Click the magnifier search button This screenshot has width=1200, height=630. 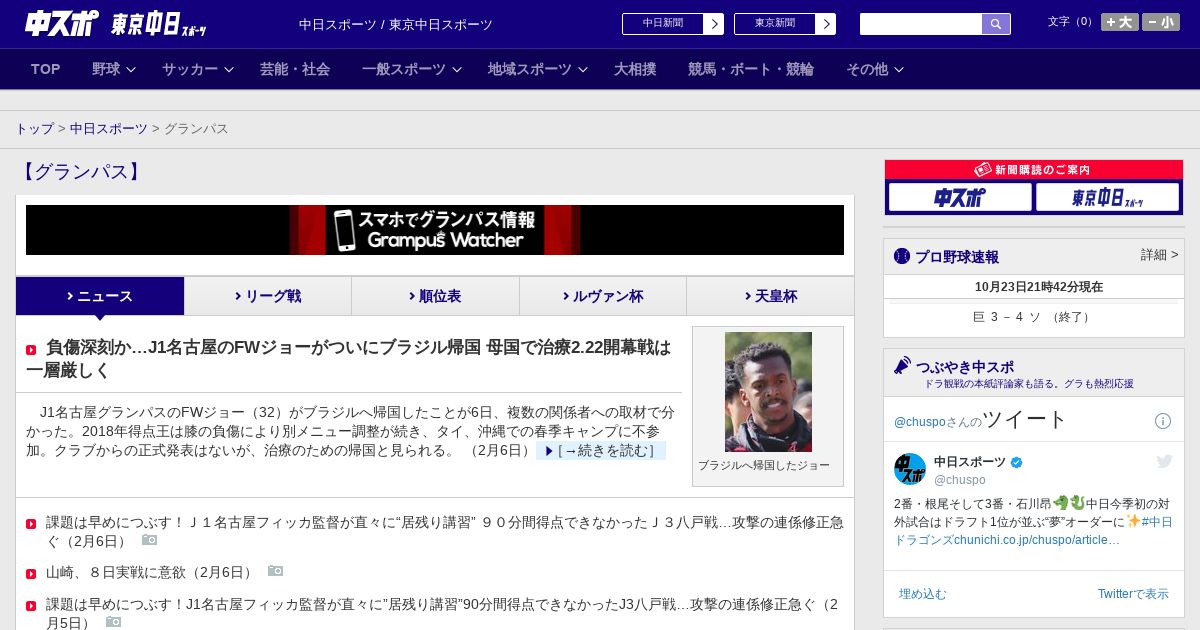click(996, 24)
